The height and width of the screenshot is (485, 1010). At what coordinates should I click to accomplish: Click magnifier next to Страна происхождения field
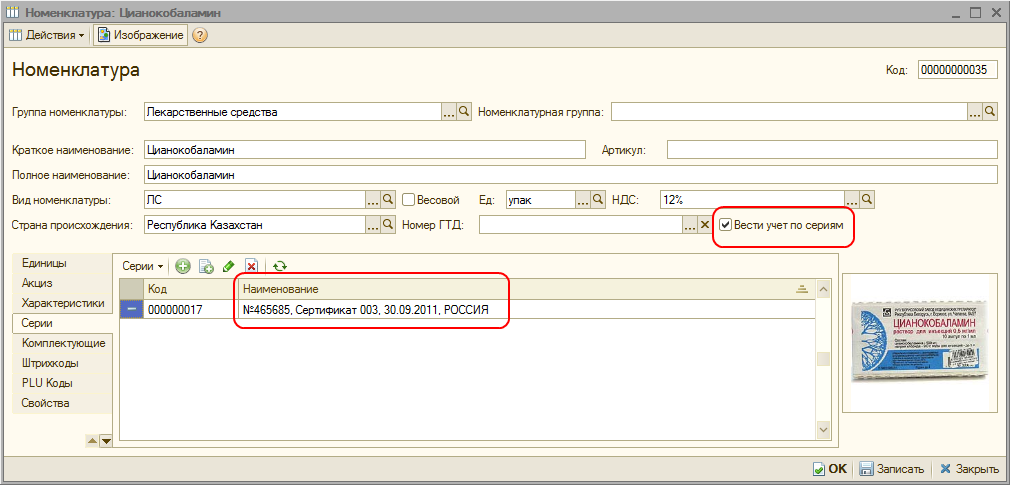click(388, 225)
